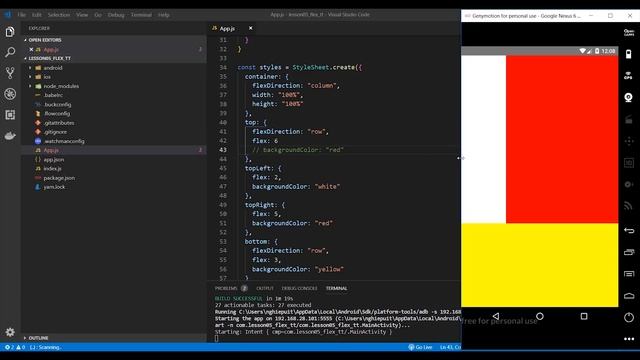Click the Go Live status bar button
The image size is (640, 360).
[x=420, y=347]
